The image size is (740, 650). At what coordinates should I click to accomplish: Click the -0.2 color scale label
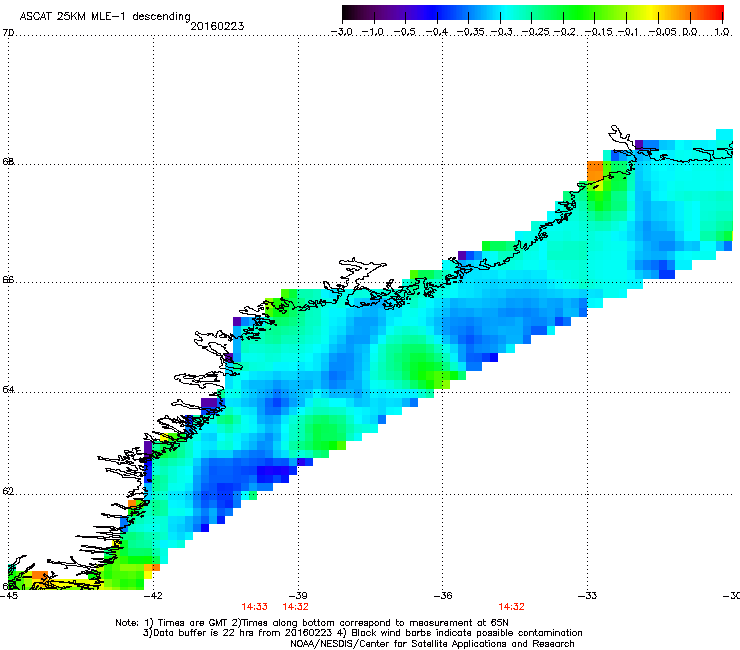[565, 32]
